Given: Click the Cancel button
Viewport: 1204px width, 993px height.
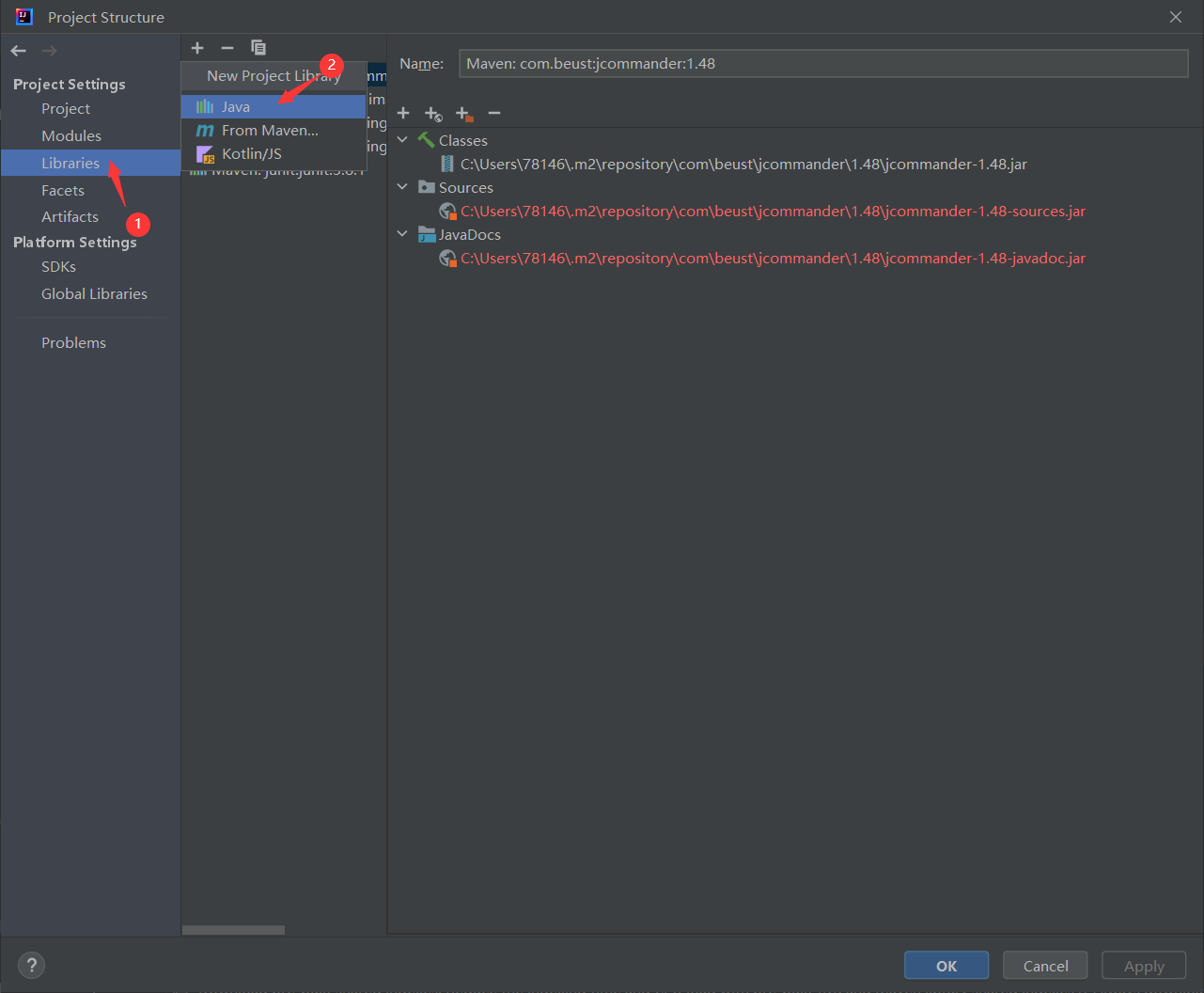Looking at the screenshot, I should [1045, 966].
